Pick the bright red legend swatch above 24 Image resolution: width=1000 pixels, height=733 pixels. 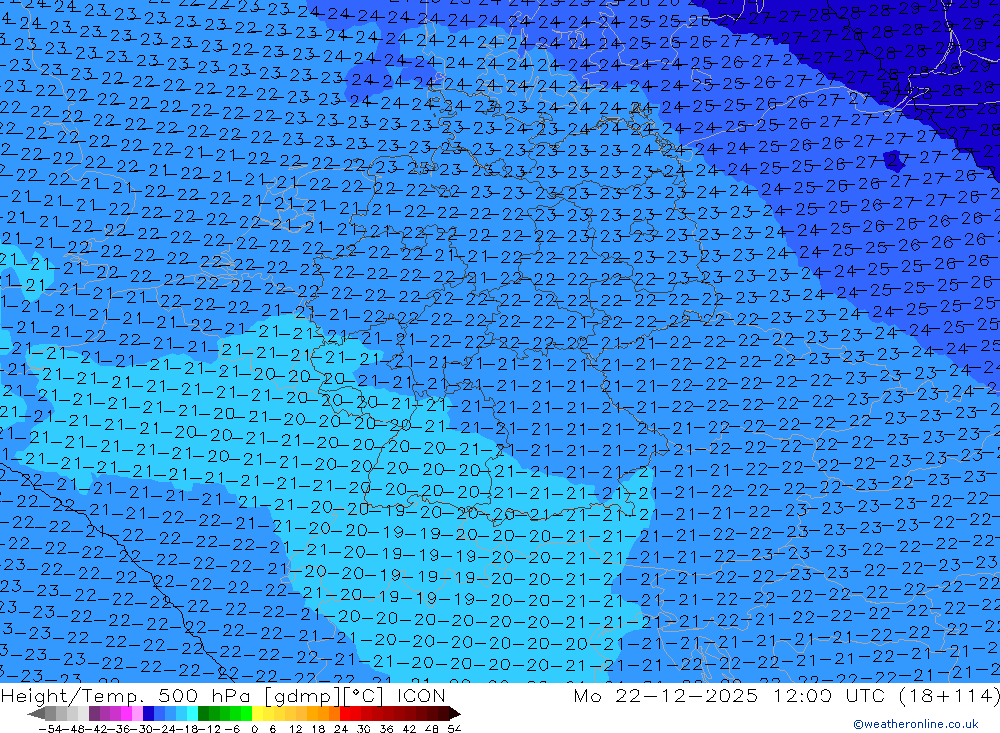point(345,713)
